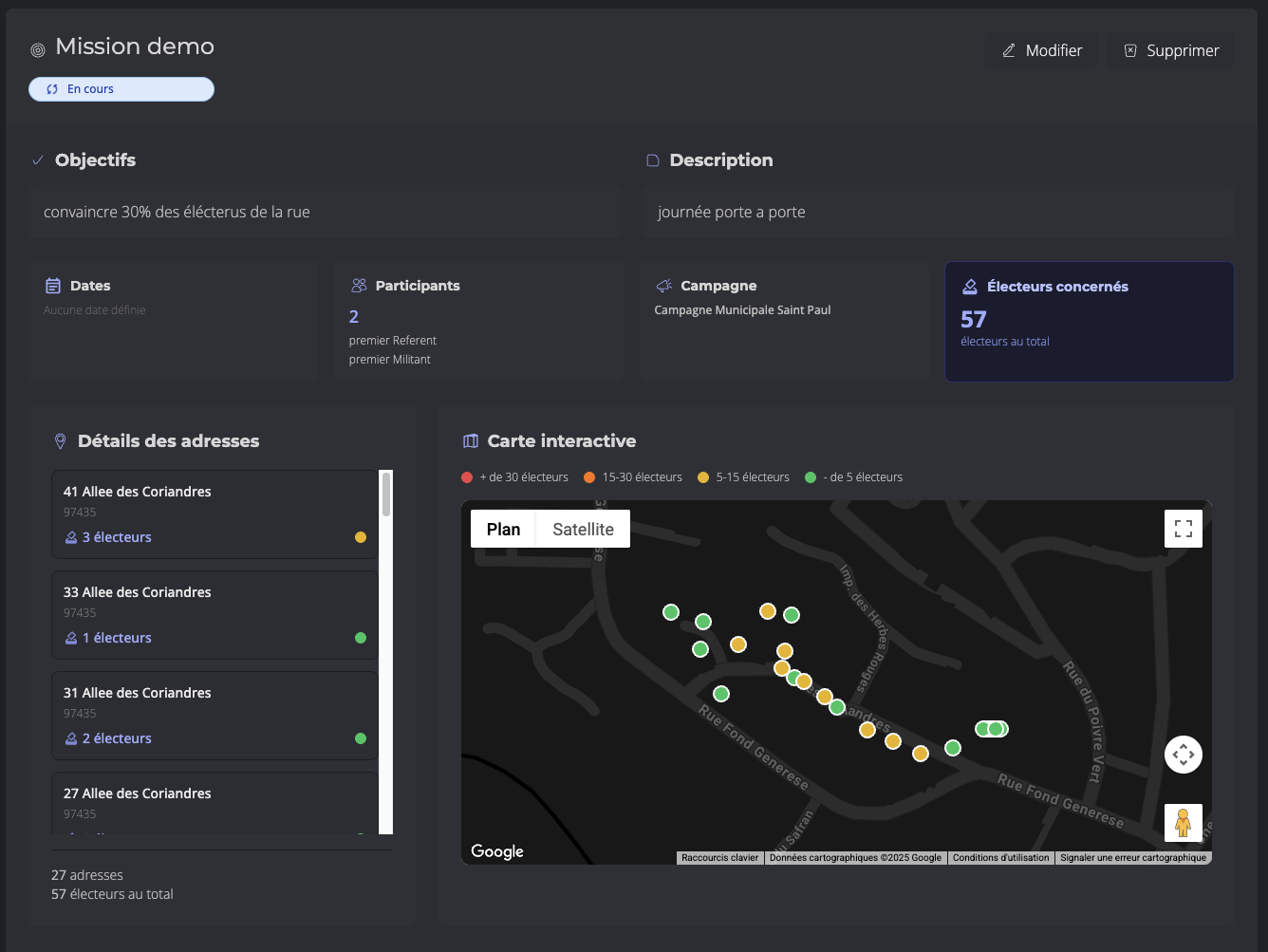Click the address list scrollbar
The height and width of the screenshot is (952, 1268).
pos(386,495)
